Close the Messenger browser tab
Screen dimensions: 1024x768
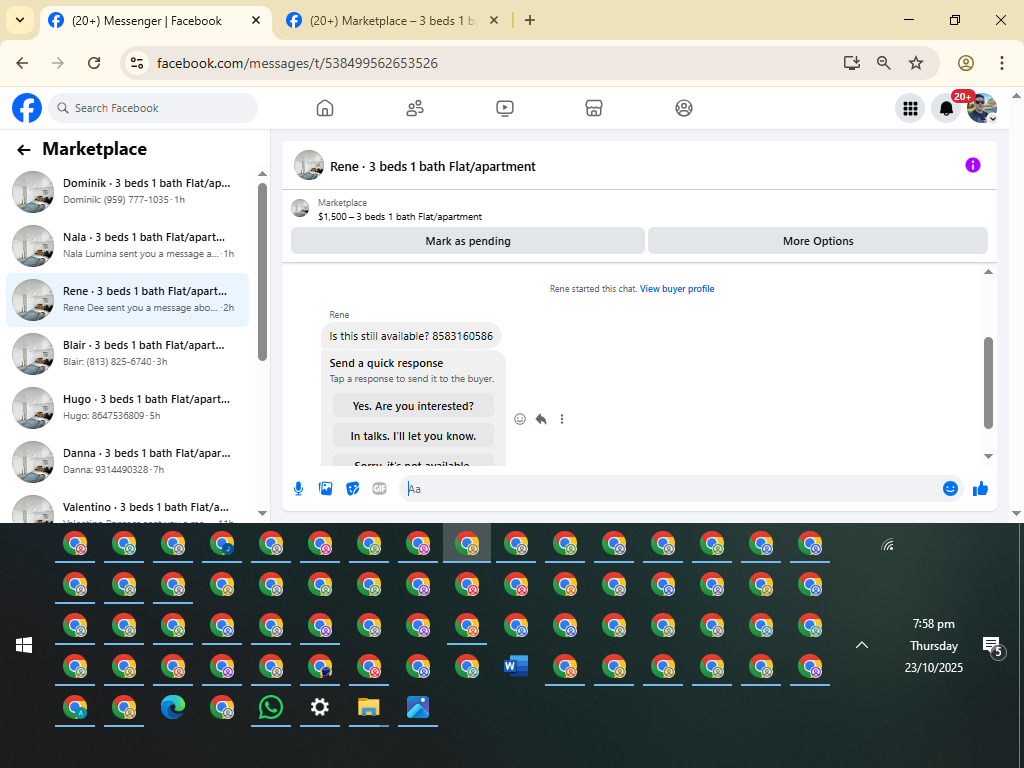[x=256, y=21]
